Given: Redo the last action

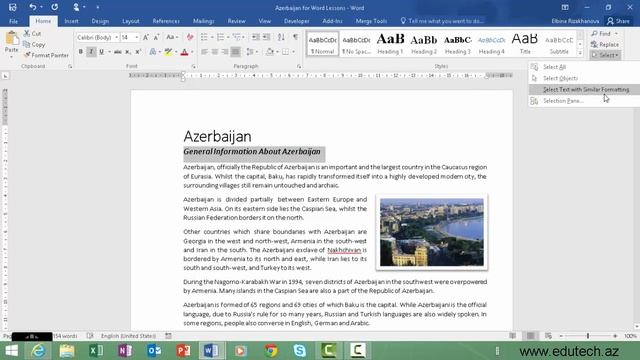Looking at the screenshot, I should click(x=55, y=7).
